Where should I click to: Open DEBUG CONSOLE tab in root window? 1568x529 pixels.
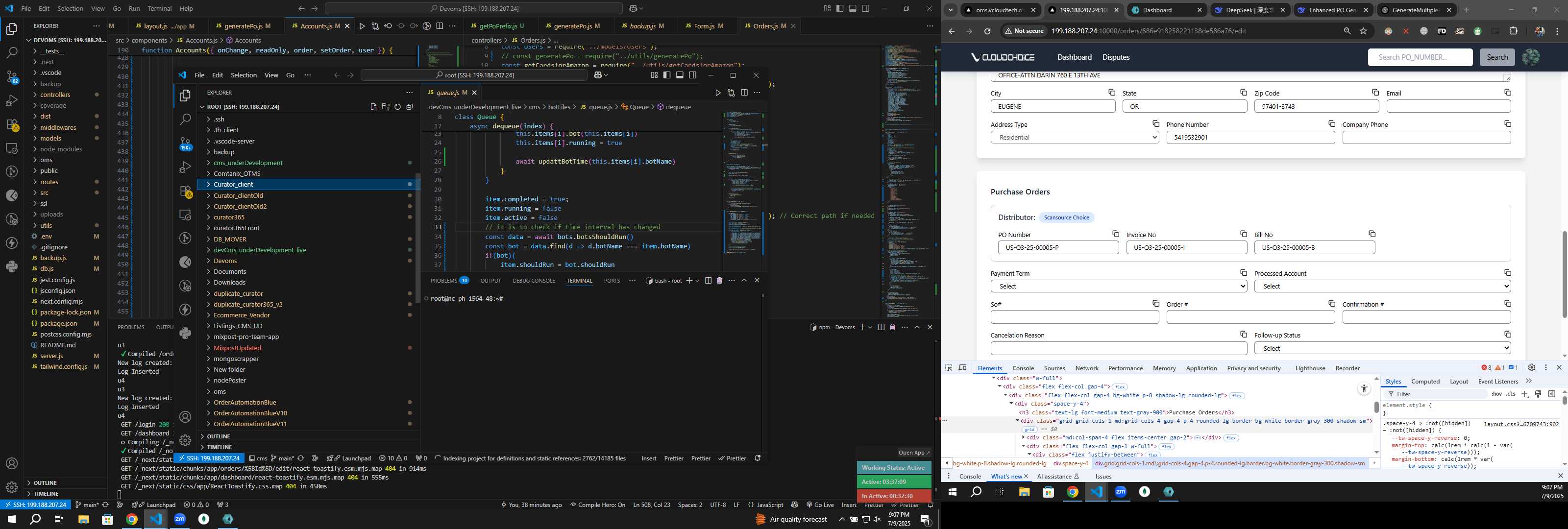click(533, 281)
